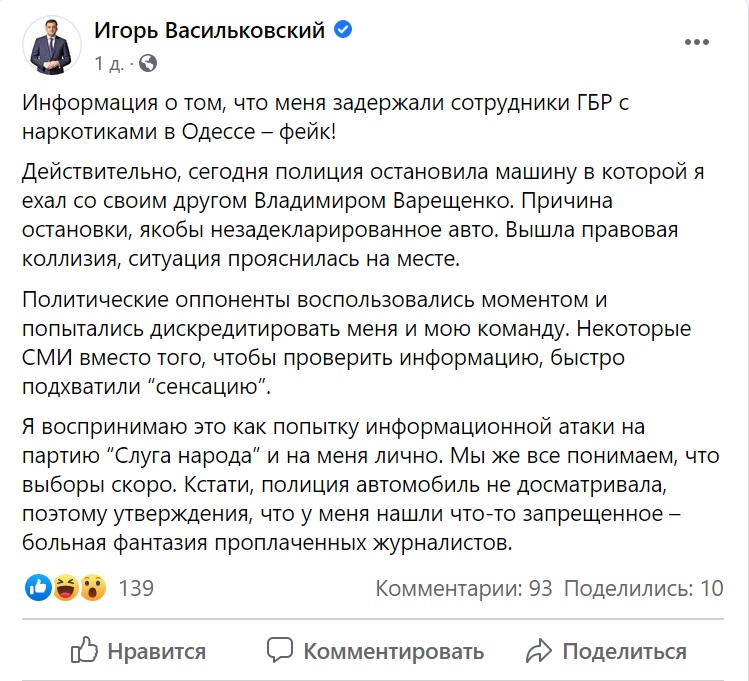
Task: Show the "Комментарии: 93" comments
Action: 464,588
